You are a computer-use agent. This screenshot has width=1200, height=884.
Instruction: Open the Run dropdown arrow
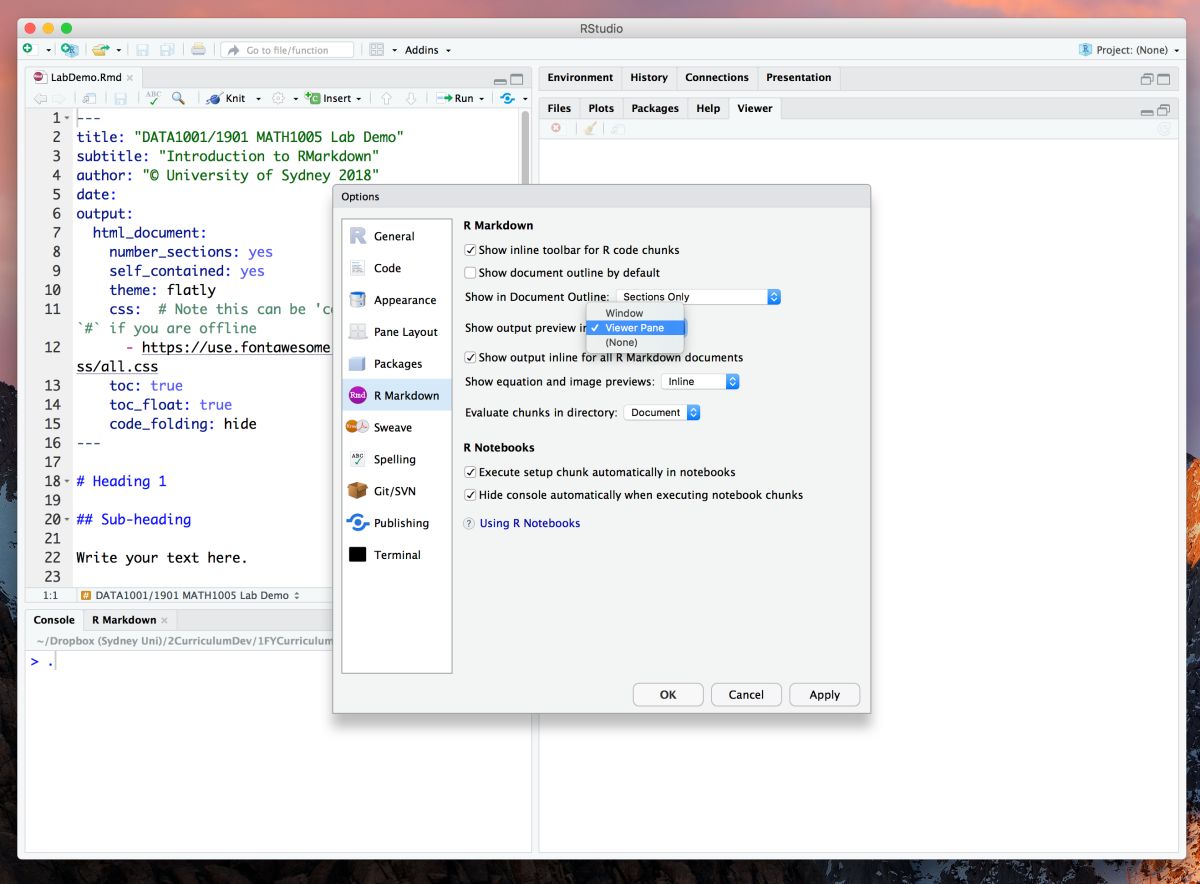(x=481, y=99)
